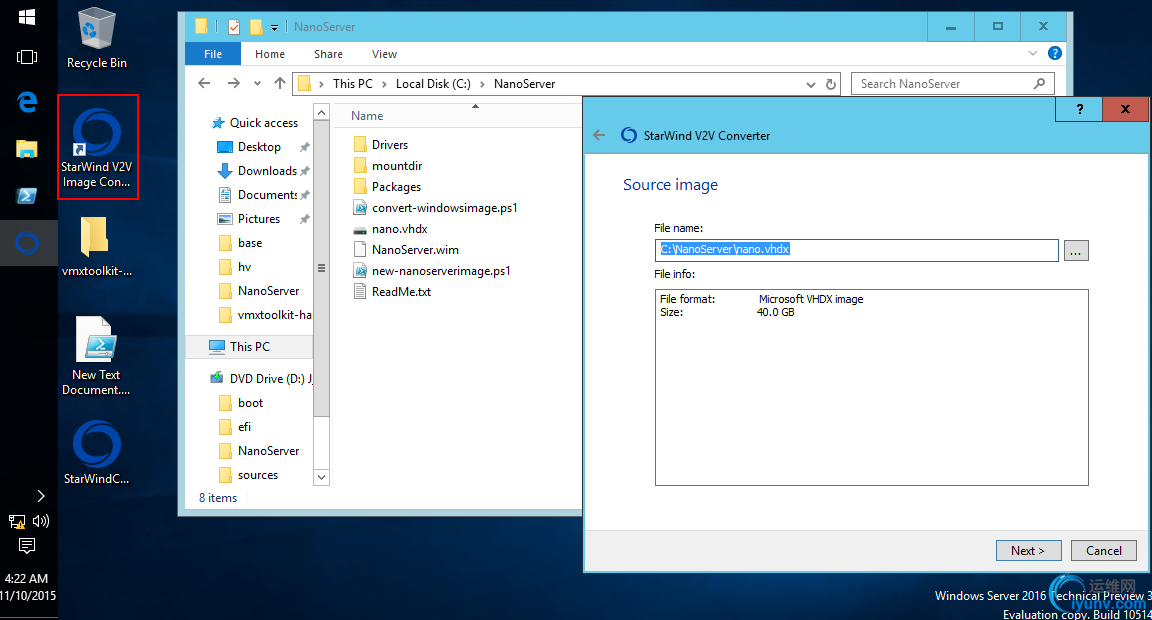
Task: Click the Task View taskbar icon
Action: coord(27,57)
